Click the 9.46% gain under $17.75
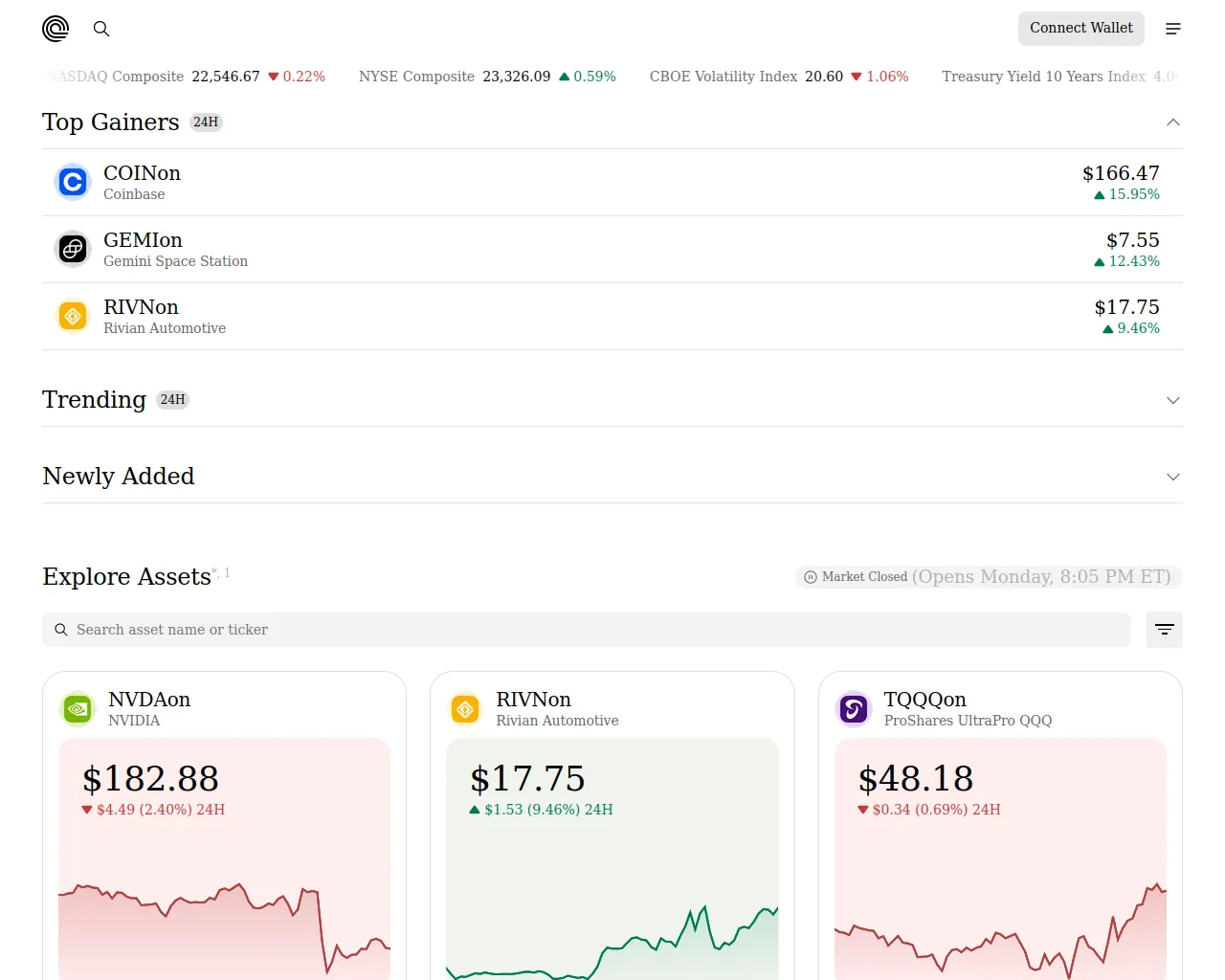This screenshot has width=1225, height=980. [x=1131, y=328]
